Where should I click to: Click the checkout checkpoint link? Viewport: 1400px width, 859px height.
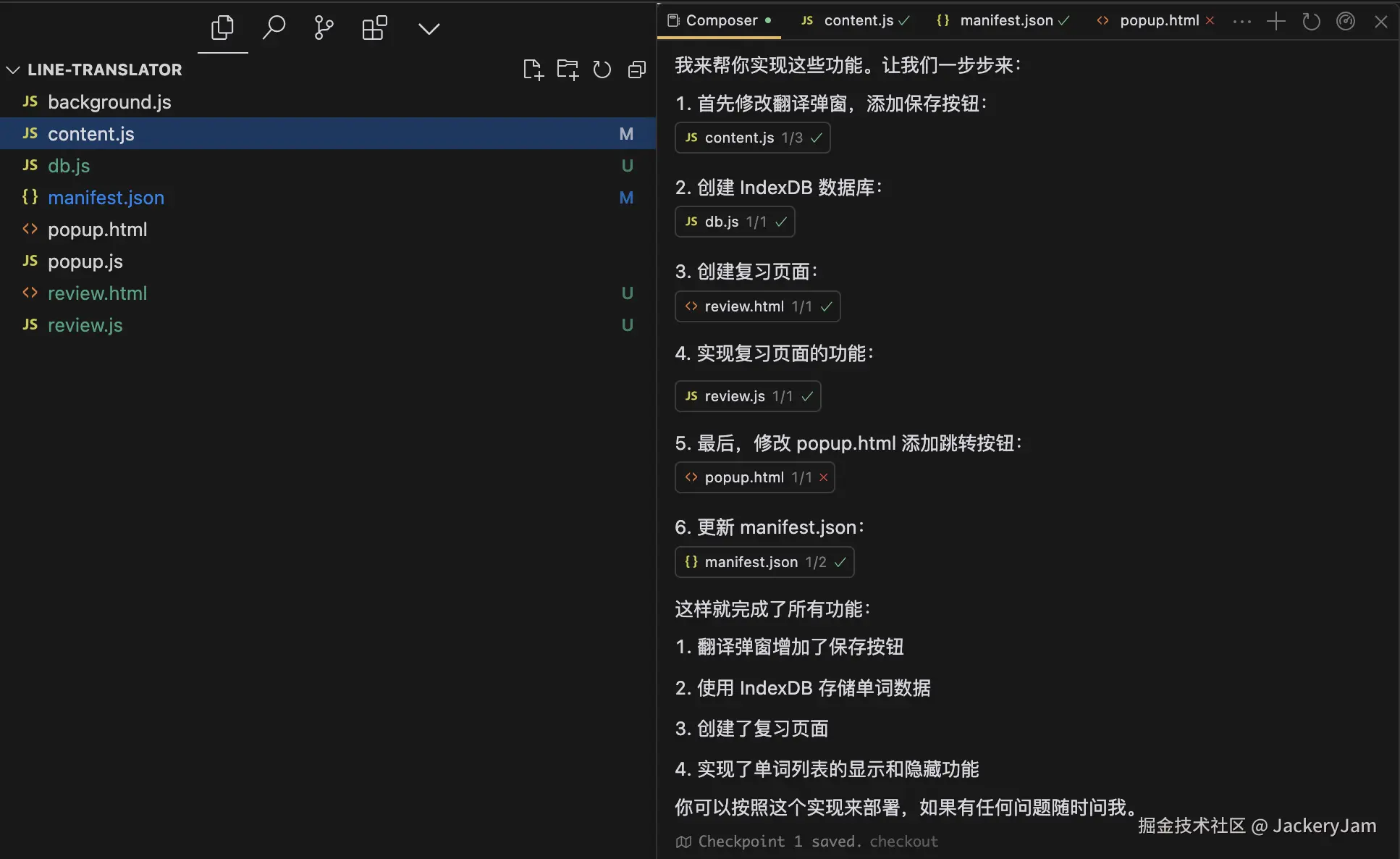pyautogui.click(x=903, y=842)
